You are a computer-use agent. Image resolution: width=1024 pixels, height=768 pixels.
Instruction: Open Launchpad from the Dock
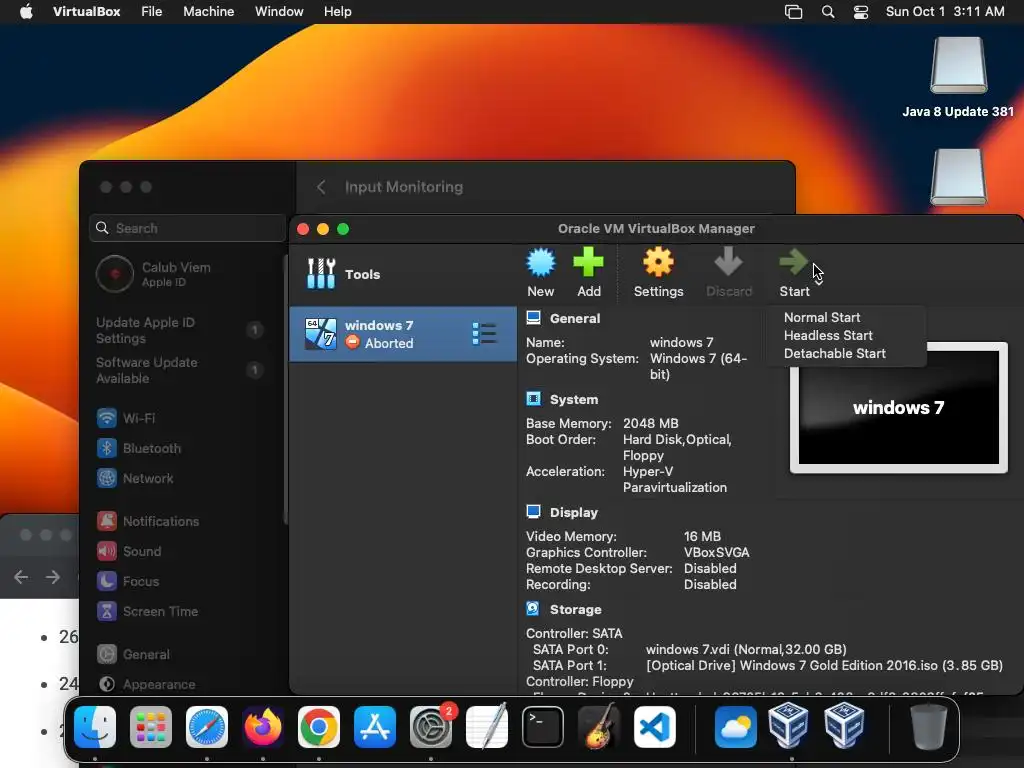pyautogui.click(x=151, y=727)
